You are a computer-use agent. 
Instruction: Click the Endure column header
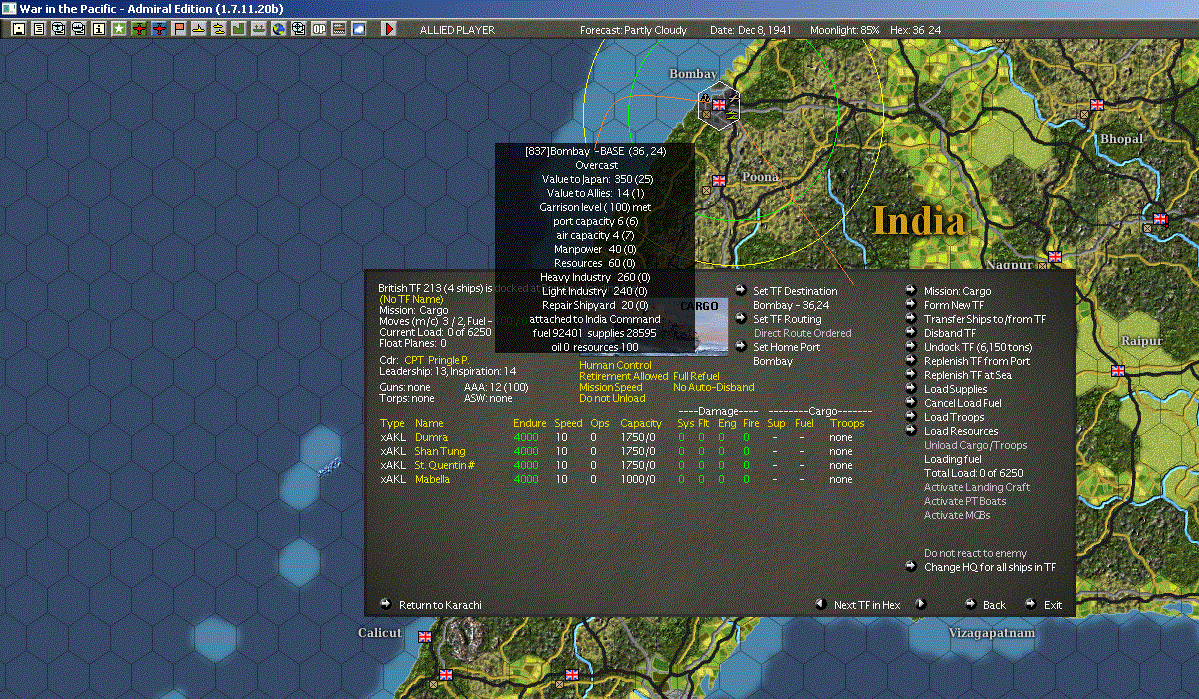click(529, 423)
